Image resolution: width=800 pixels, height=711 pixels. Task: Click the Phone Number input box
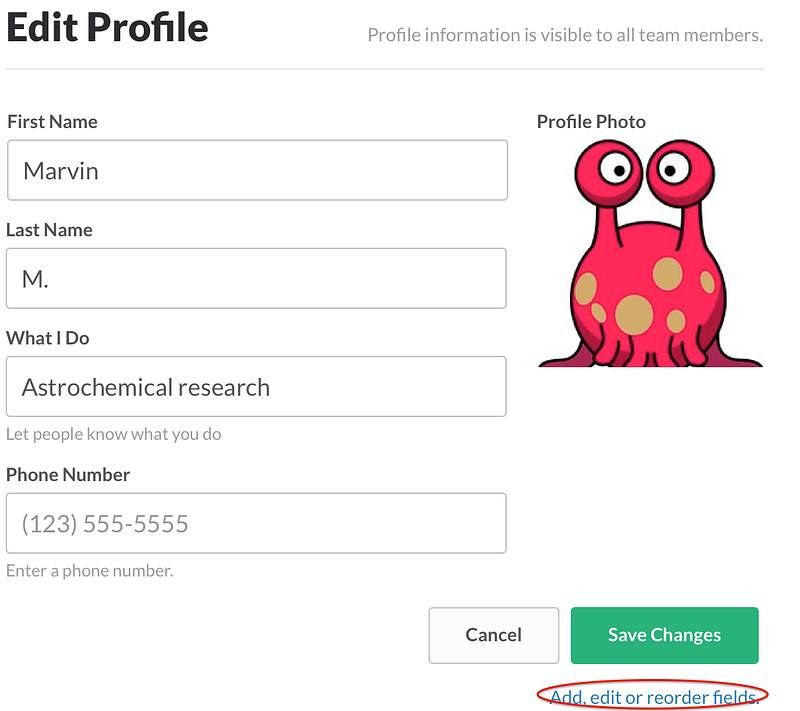pos(256,523)
